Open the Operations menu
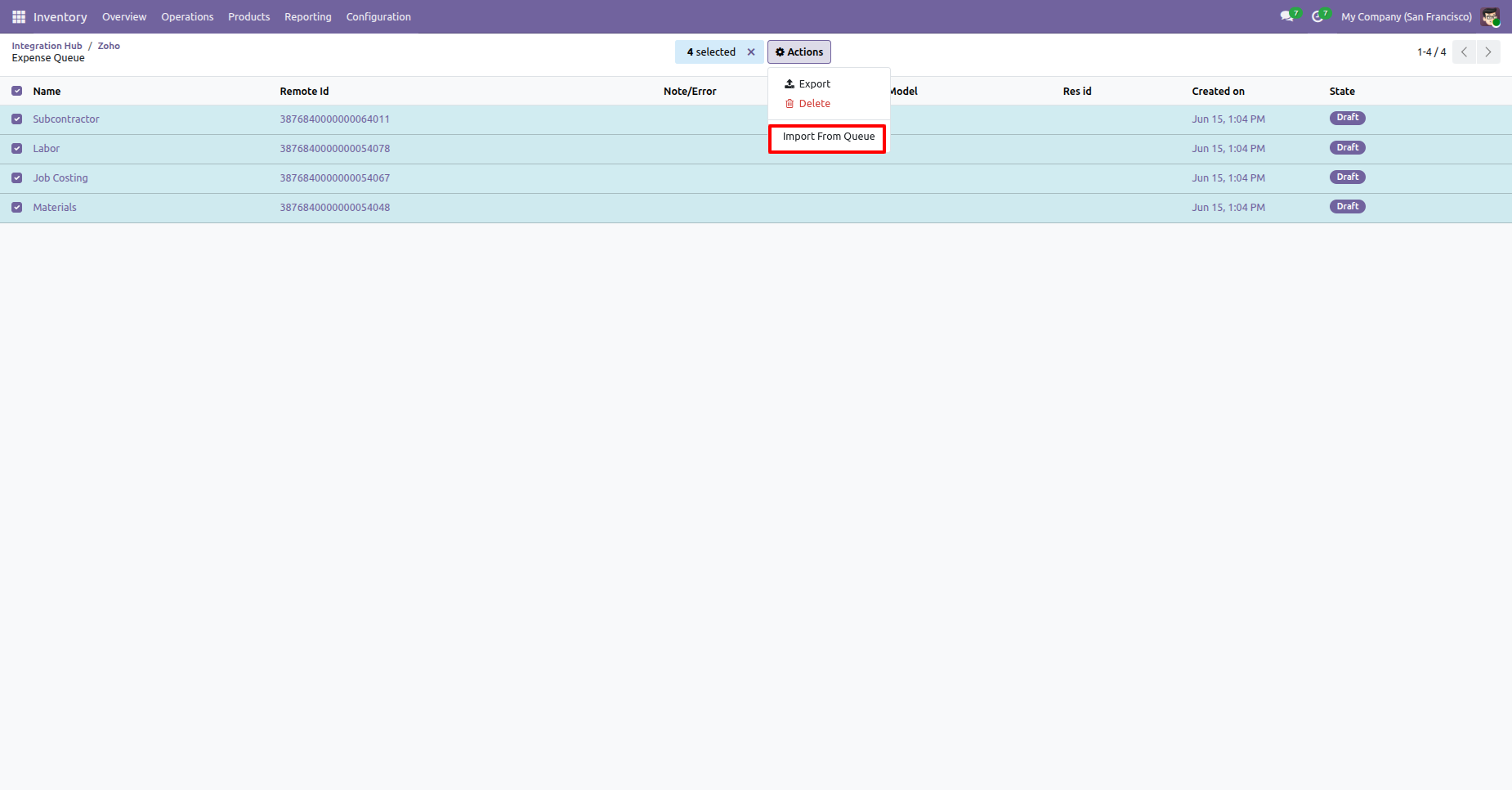 click(x=187, y=16)
